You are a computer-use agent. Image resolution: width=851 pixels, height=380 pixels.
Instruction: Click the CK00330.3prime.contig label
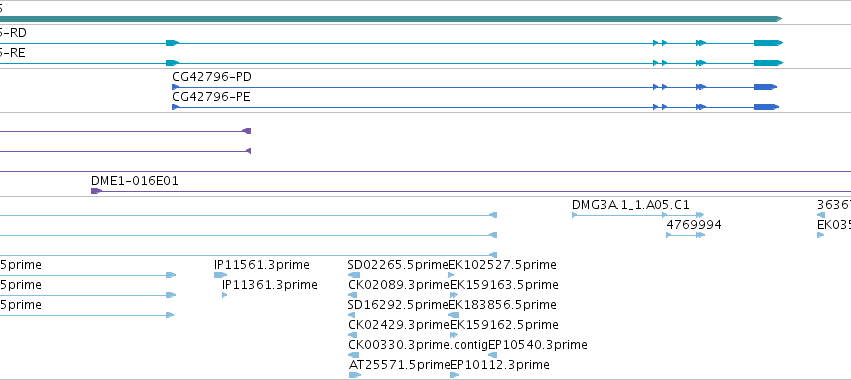417,345
